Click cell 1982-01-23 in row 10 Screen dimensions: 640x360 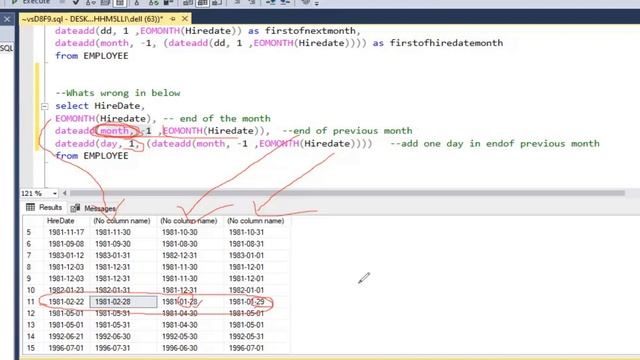click(66, 290)
